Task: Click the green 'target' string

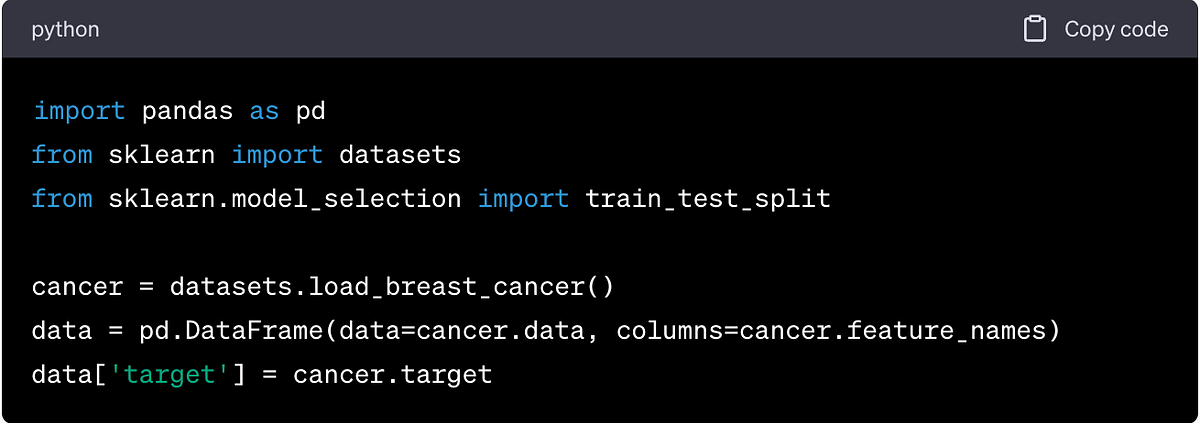Action: click(x=170, y=375)
